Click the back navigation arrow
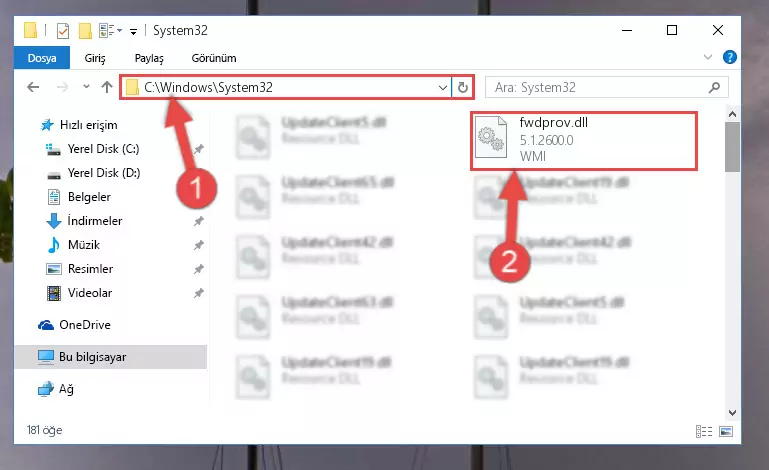The image size is (769, 470). pos(33,87)
